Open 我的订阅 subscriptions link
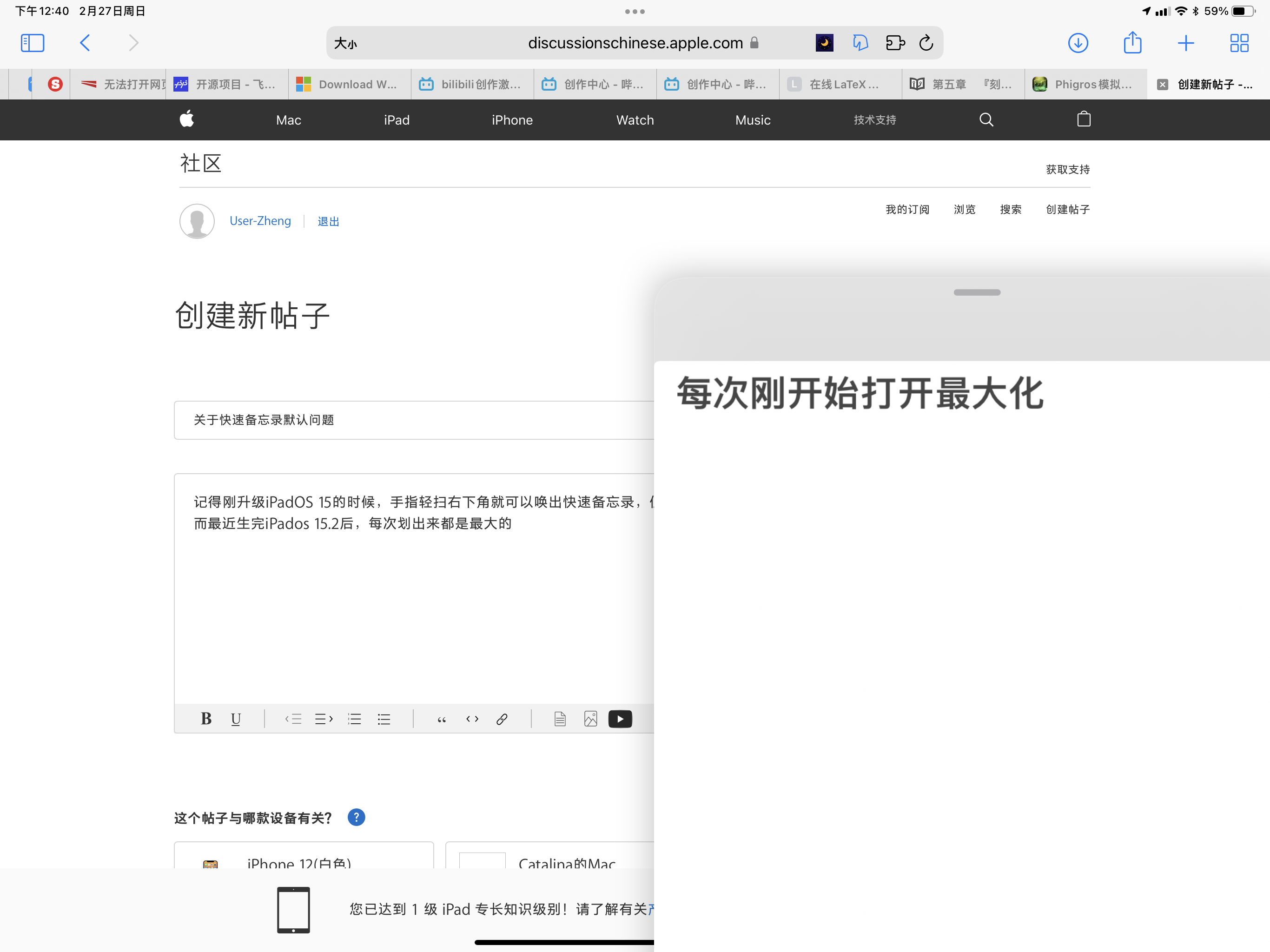This screenshot has height=952, width=1270. pyautogui.click(x=907, y=210)
